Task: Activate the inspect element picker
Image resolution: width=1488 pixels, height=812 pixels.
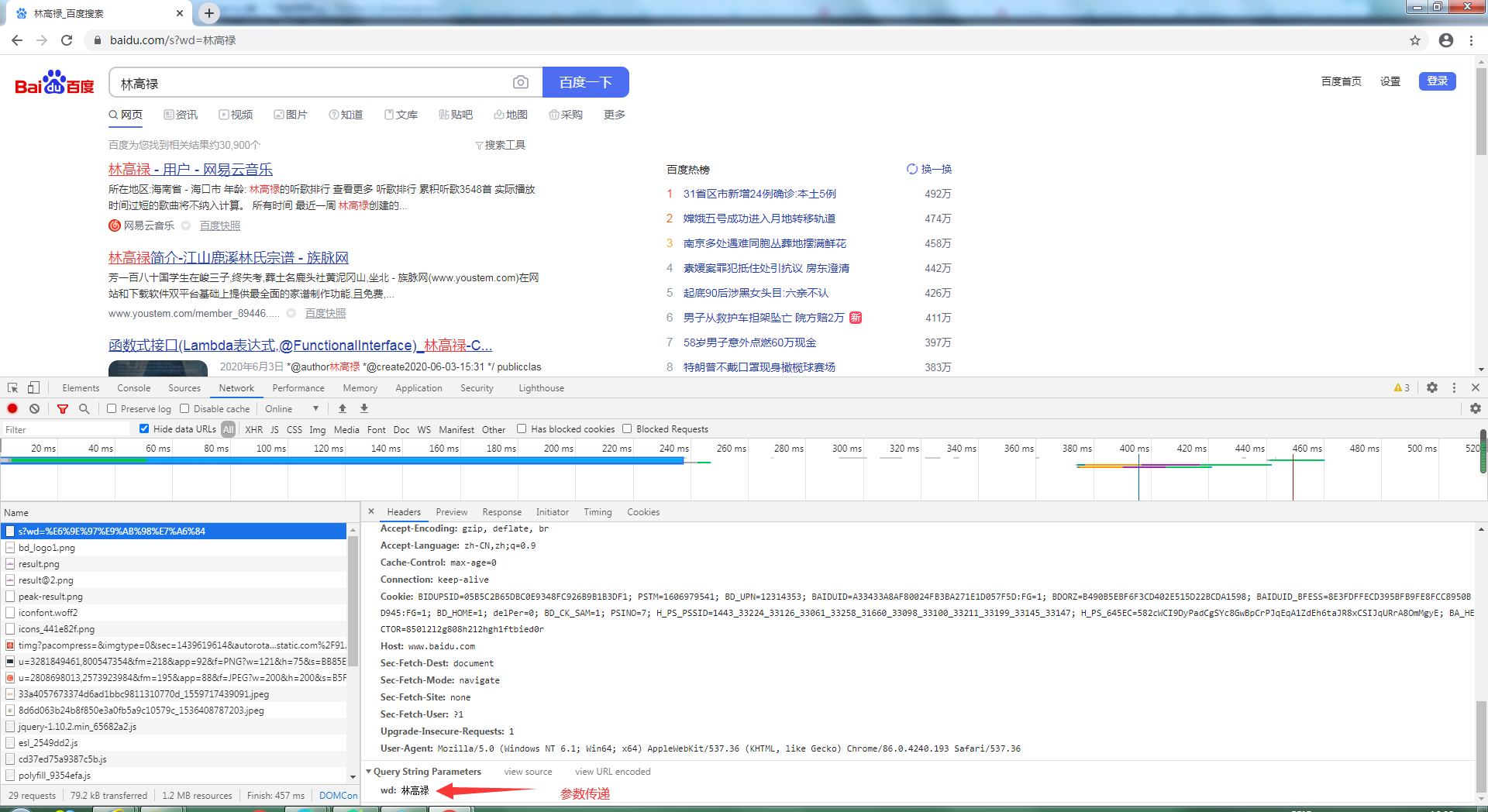Action: [x=13, y=387]
